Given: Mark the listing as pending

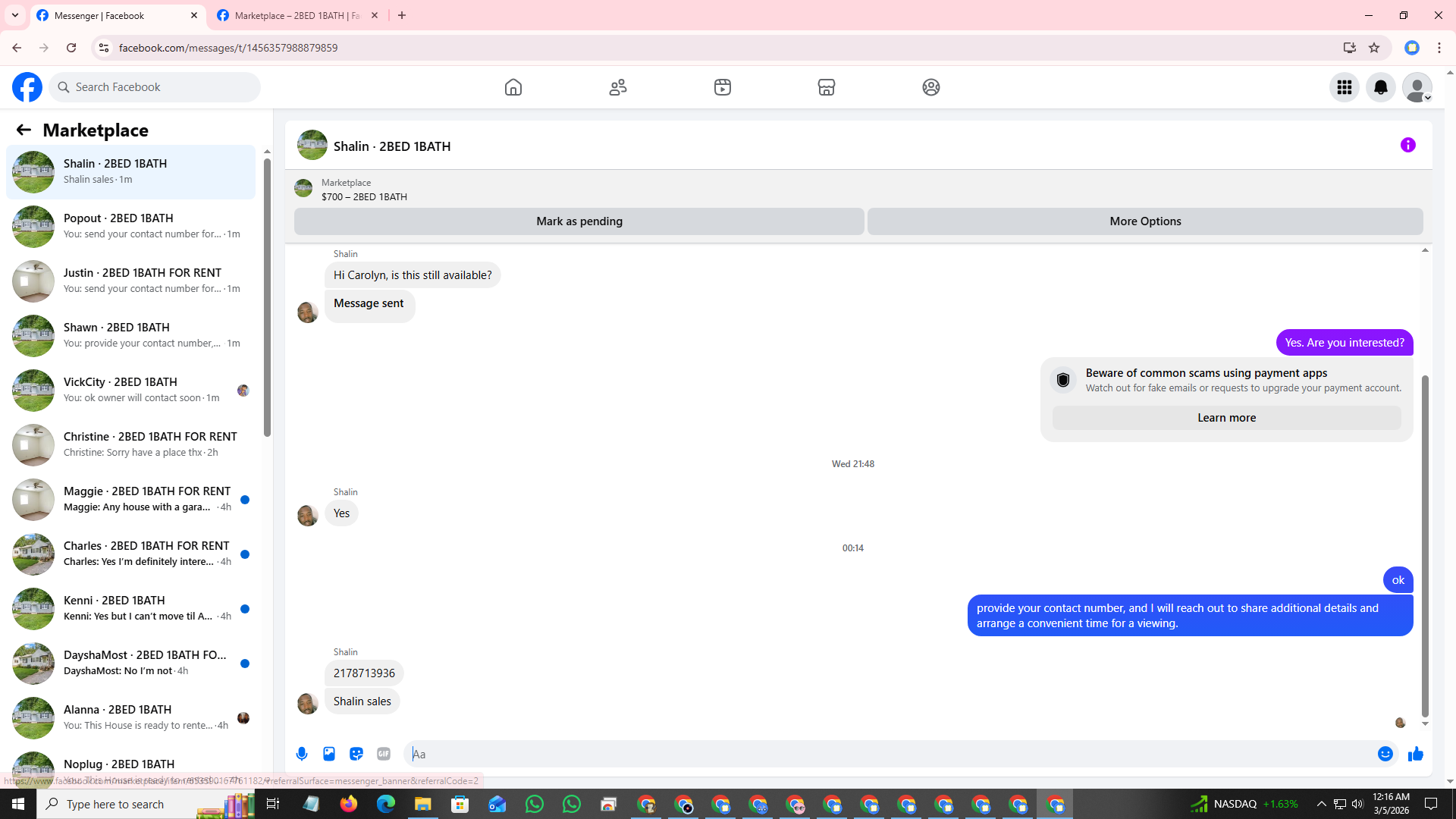Looking at the screenshot, I should click(x=579, y=221).
